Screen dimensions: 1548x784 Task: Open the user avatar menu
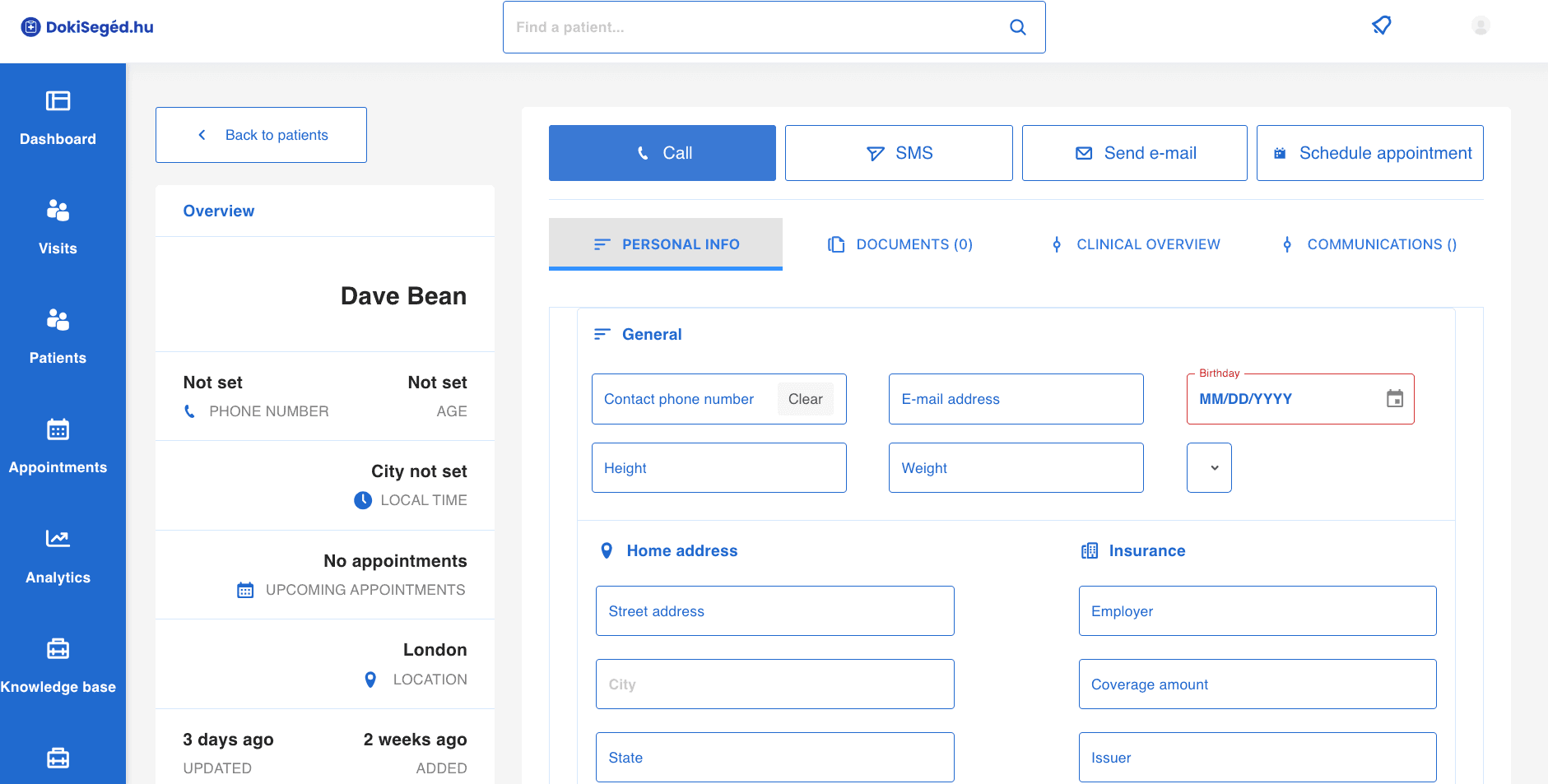click(1481, 26)
